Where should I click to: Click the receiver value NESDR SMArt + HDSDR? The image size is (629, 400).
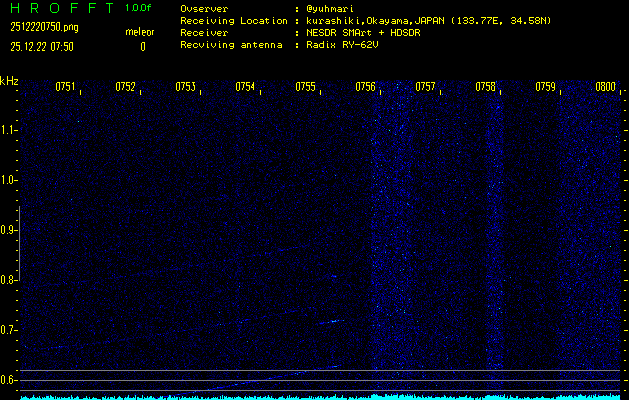click(x=363, y=33)
